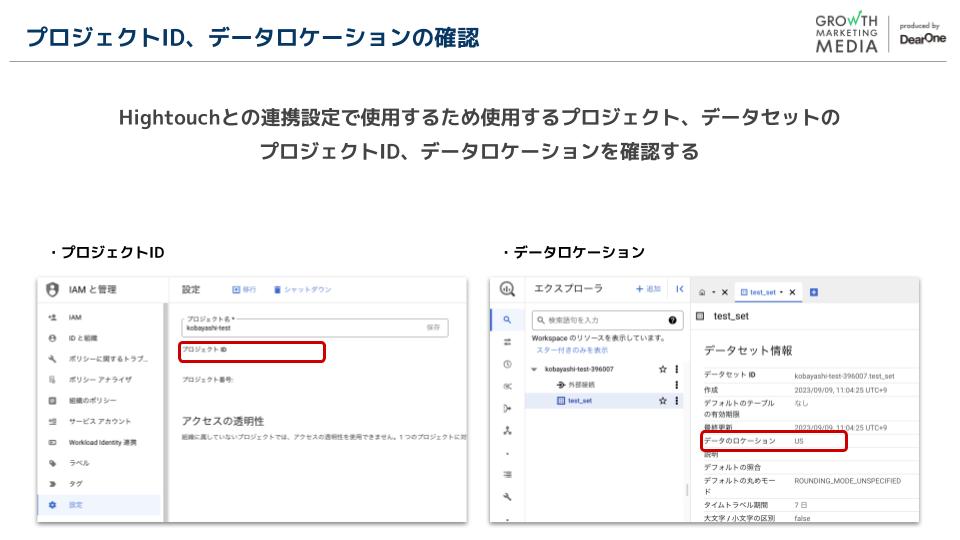Open more options for 外部接続
960x540 pixels.
click(677, 385)
